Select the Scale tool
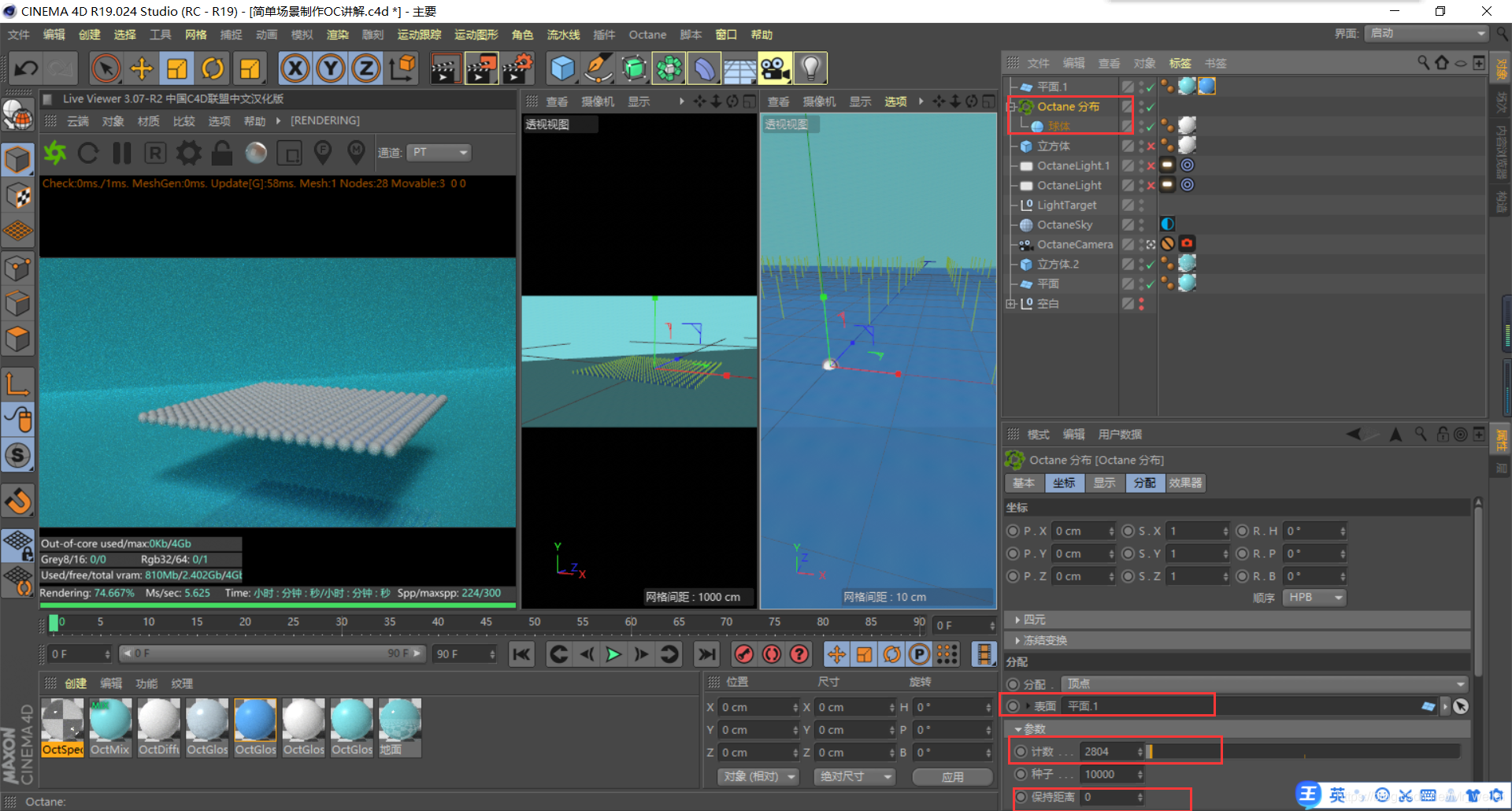1512x811 pixels. pos(177,69)
